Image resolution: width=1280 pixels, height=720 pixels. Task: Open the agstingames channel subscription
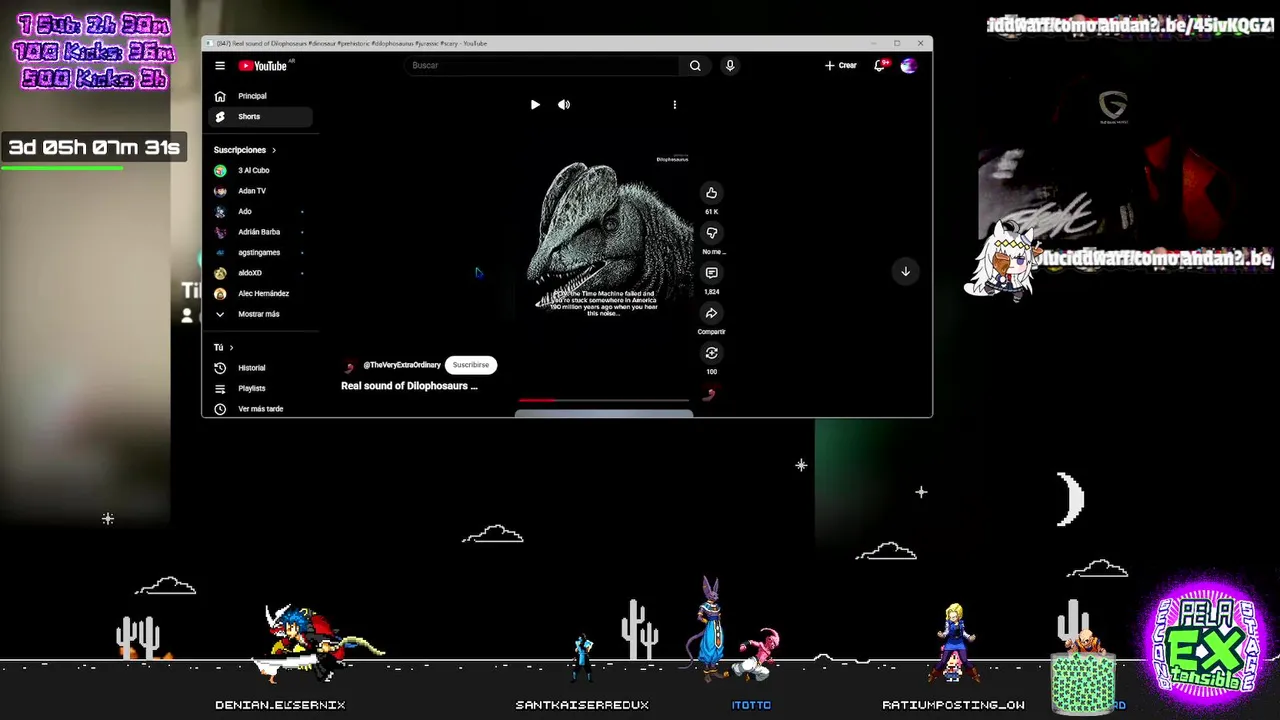coord(261,253)
